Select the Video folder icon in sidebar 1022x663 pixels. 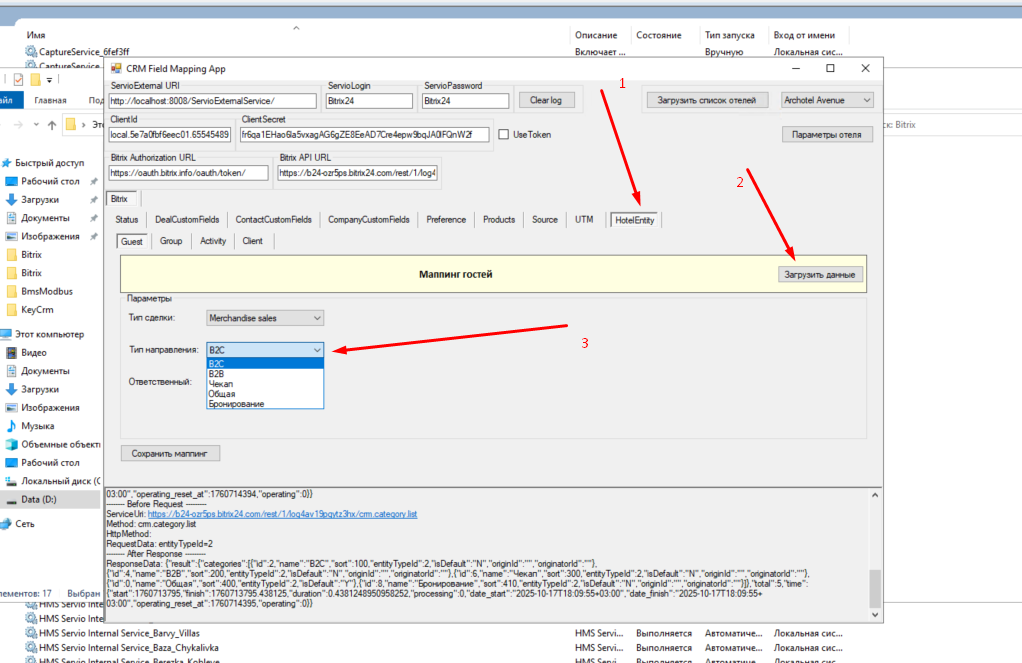tap(12, 353)
